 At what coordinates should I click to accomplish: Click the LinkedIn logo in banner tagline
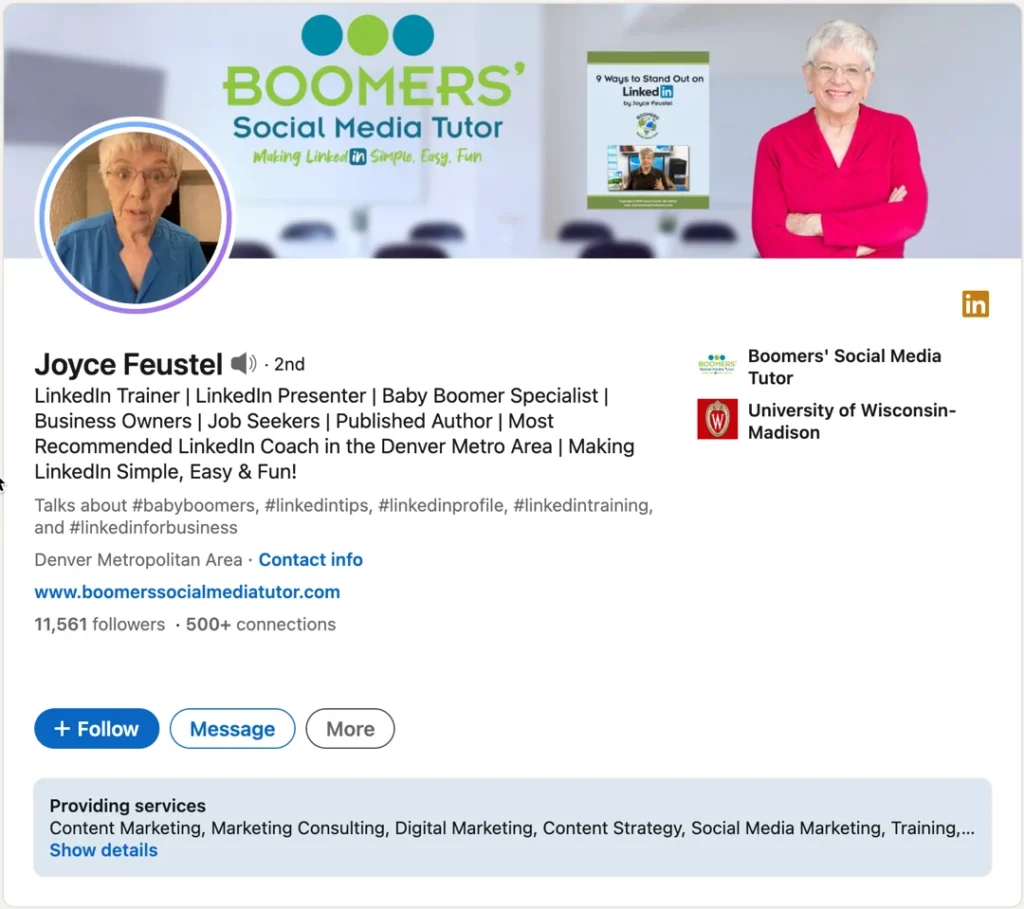point(357,157)
